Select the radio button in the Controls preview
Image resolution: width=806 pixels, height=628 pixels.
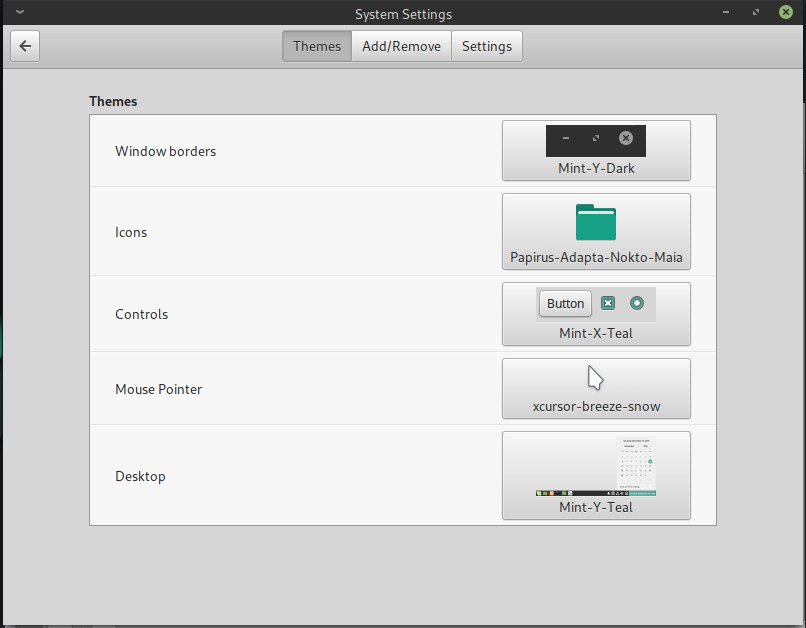637,303
